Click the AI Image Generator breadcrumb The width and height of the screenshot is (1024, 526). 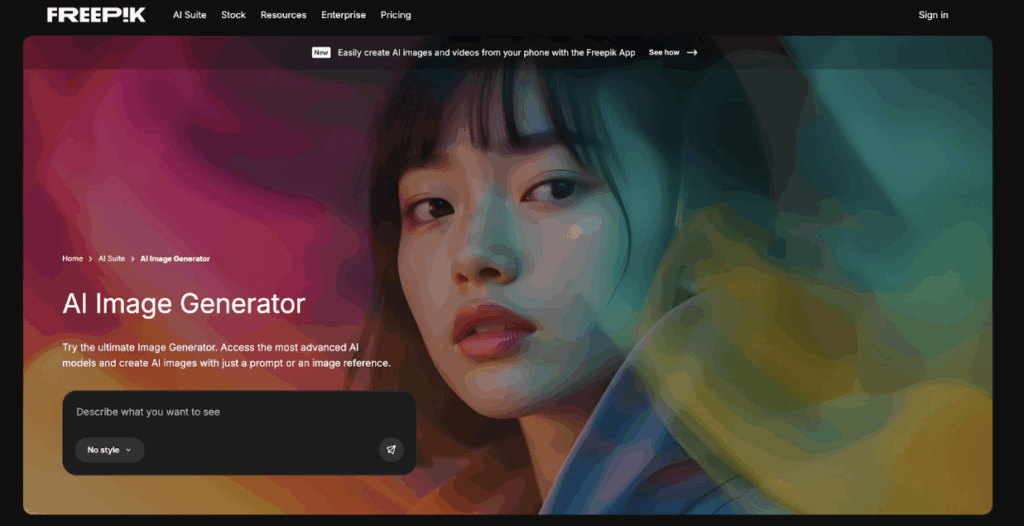click(175, 258)
